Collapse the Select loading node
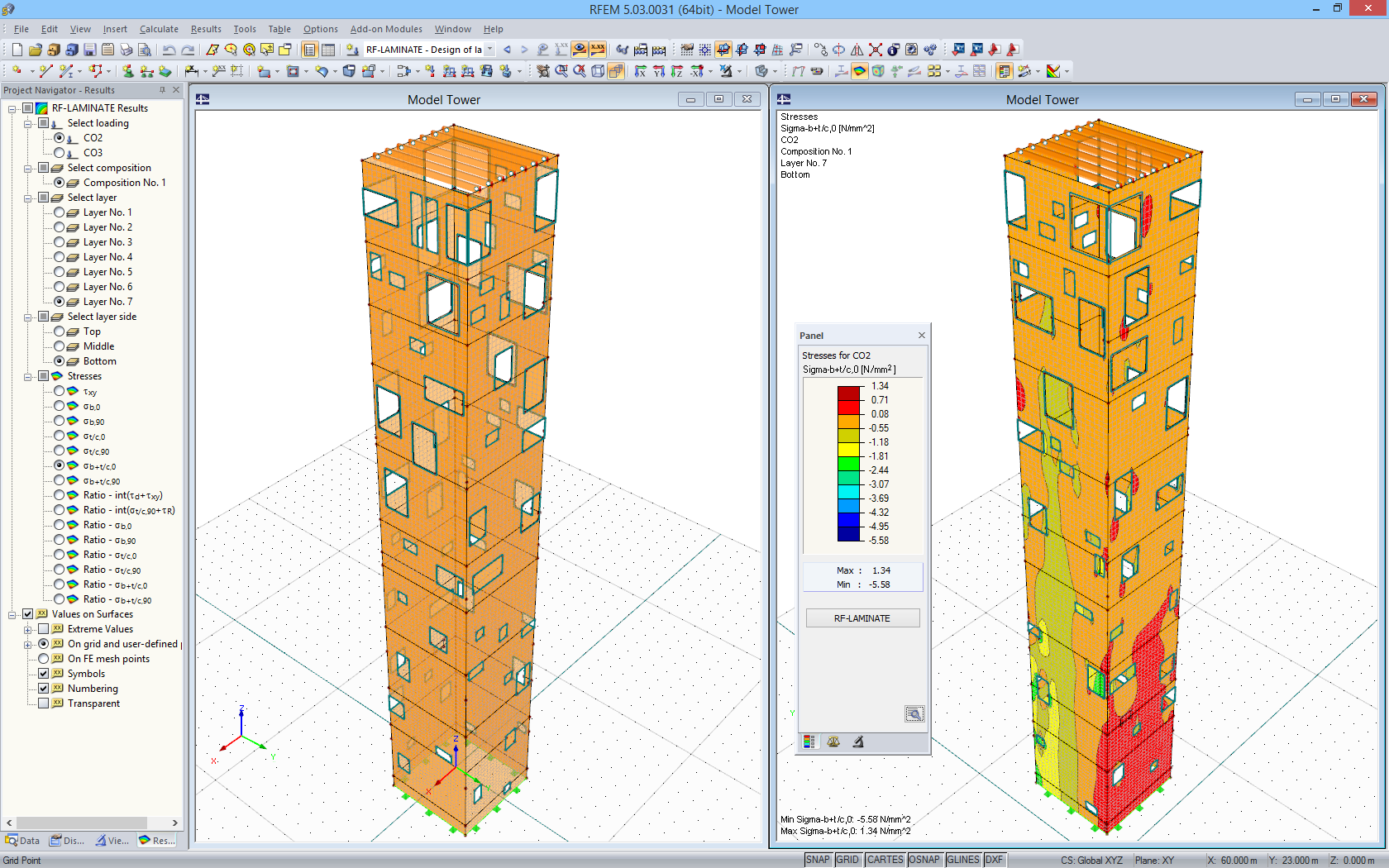 pyautogui.click(x=28, y=123)
